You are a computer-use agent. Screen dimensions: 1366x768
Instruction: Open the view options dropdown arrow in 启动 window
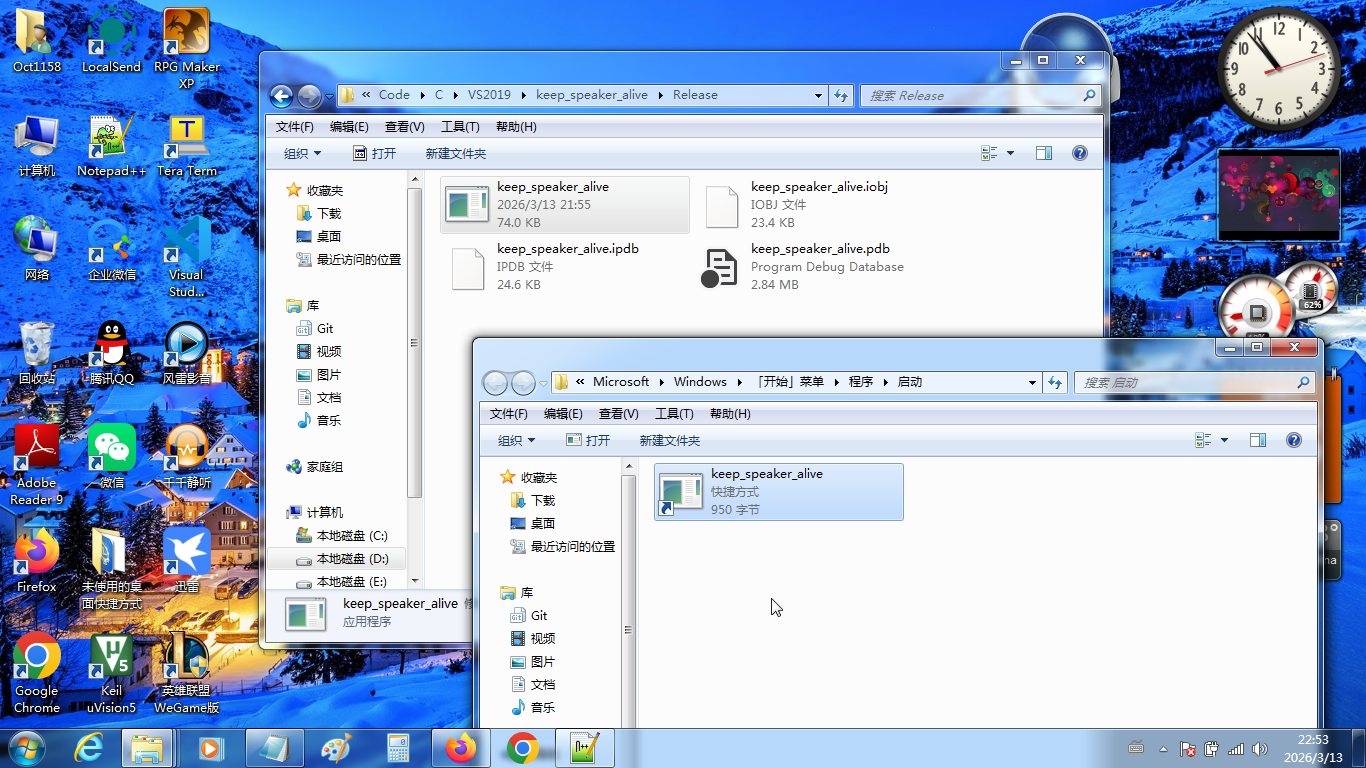click(x=1224, y=440)
